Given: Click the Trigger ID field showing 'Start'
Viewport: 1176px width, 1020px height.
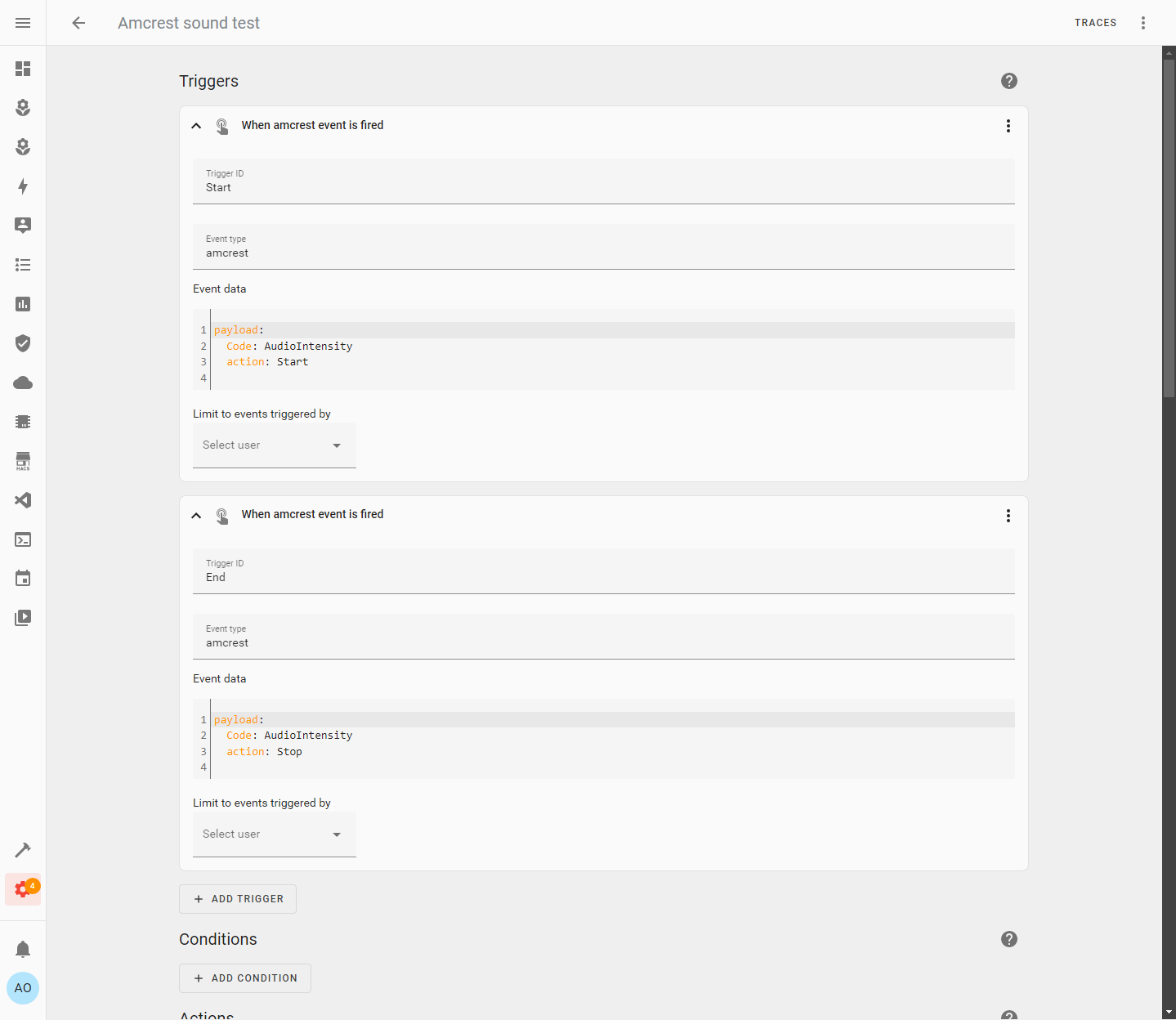Looking at the screenshot, I should (603, 186).
